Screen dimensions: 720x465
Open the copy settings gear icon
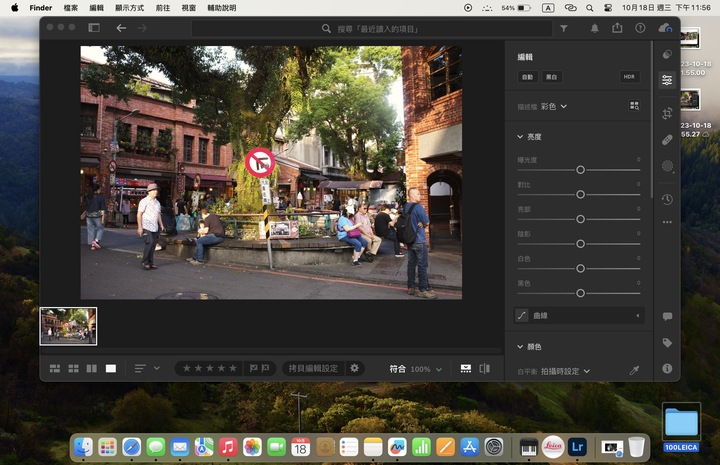pos(354,368)
